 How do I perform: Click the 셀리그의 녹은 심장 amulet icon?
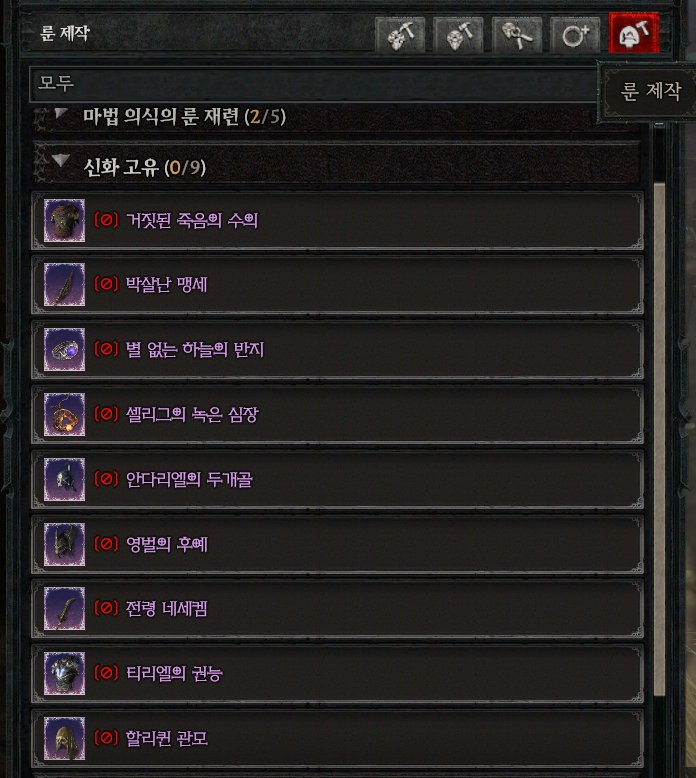(64, 415)
